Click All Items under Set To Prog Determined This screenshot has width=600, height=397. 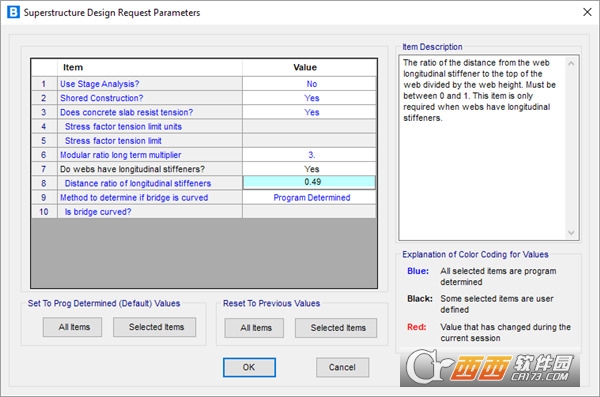point(72,327)
